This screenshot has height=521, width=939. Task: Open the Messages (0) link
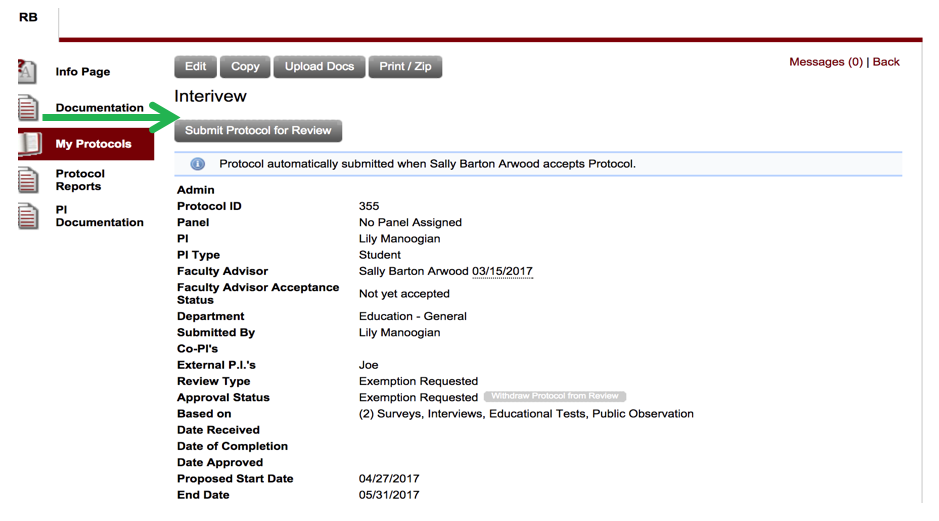pyautogui.click(x=825, y=62)
